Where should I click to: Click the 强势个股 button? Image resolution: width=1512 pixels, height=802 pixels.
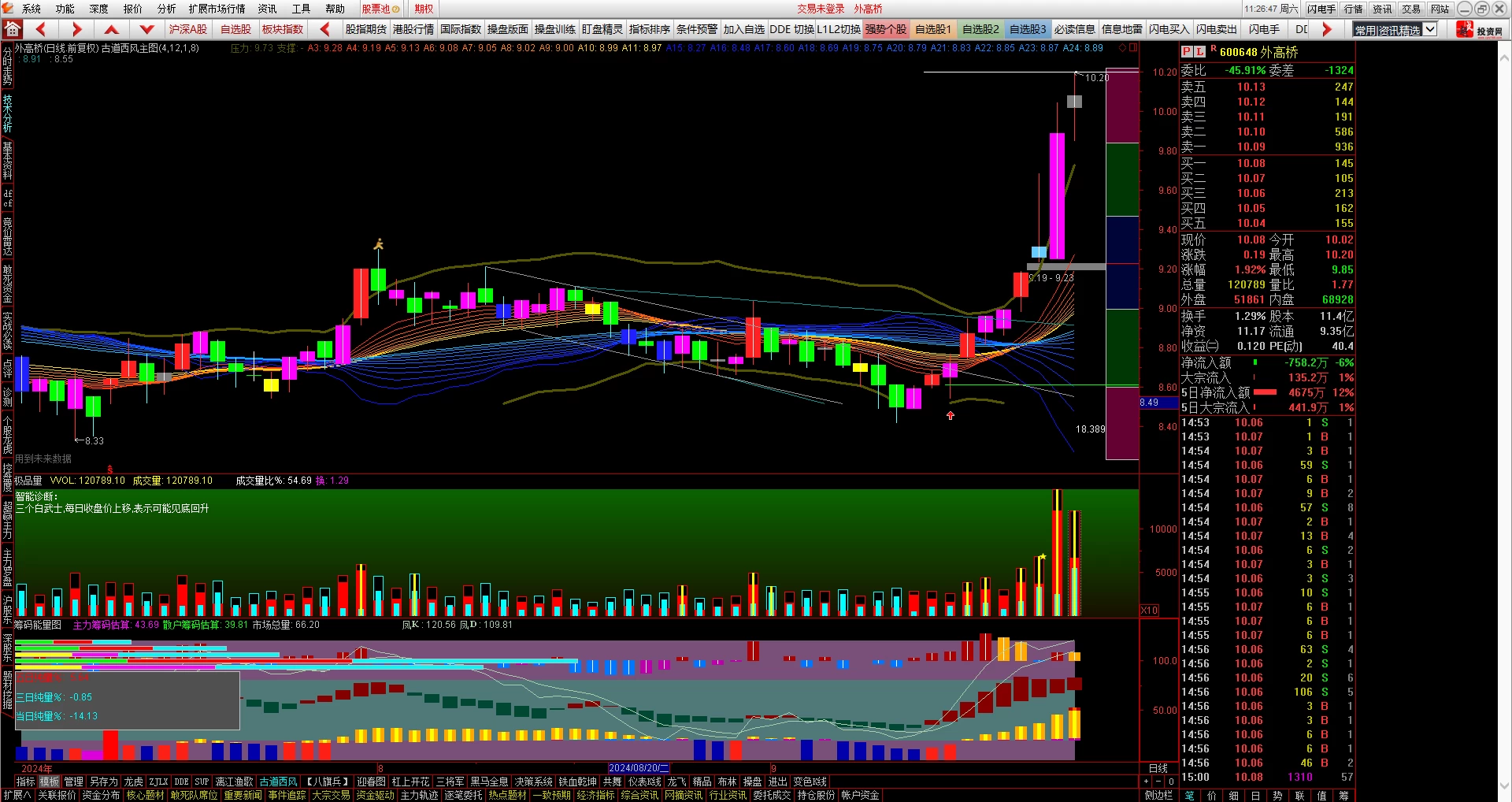coord(886,29)
